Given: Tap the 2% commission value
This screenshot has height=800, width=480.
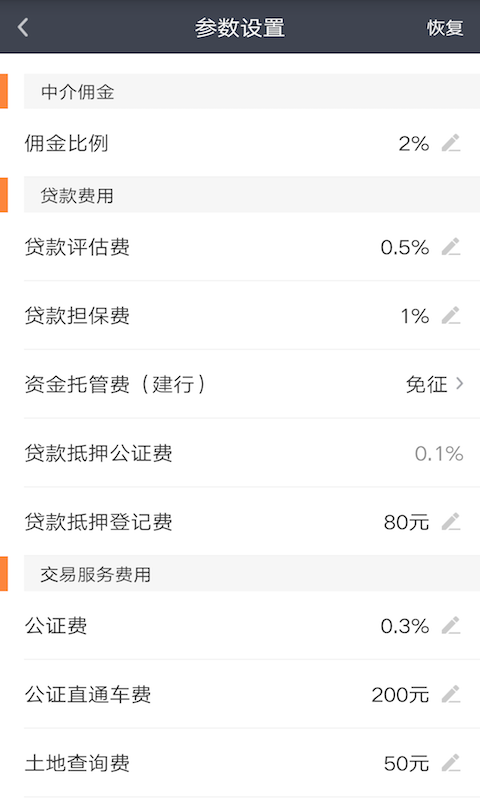Looking at the screenshot, I should coord(414,144).
